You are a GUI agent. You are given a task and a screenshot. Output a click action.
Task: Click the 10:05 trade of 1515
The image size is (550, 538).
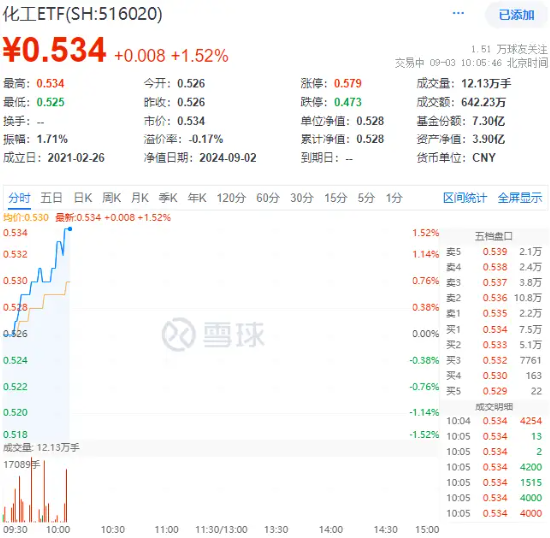point(494,483)
